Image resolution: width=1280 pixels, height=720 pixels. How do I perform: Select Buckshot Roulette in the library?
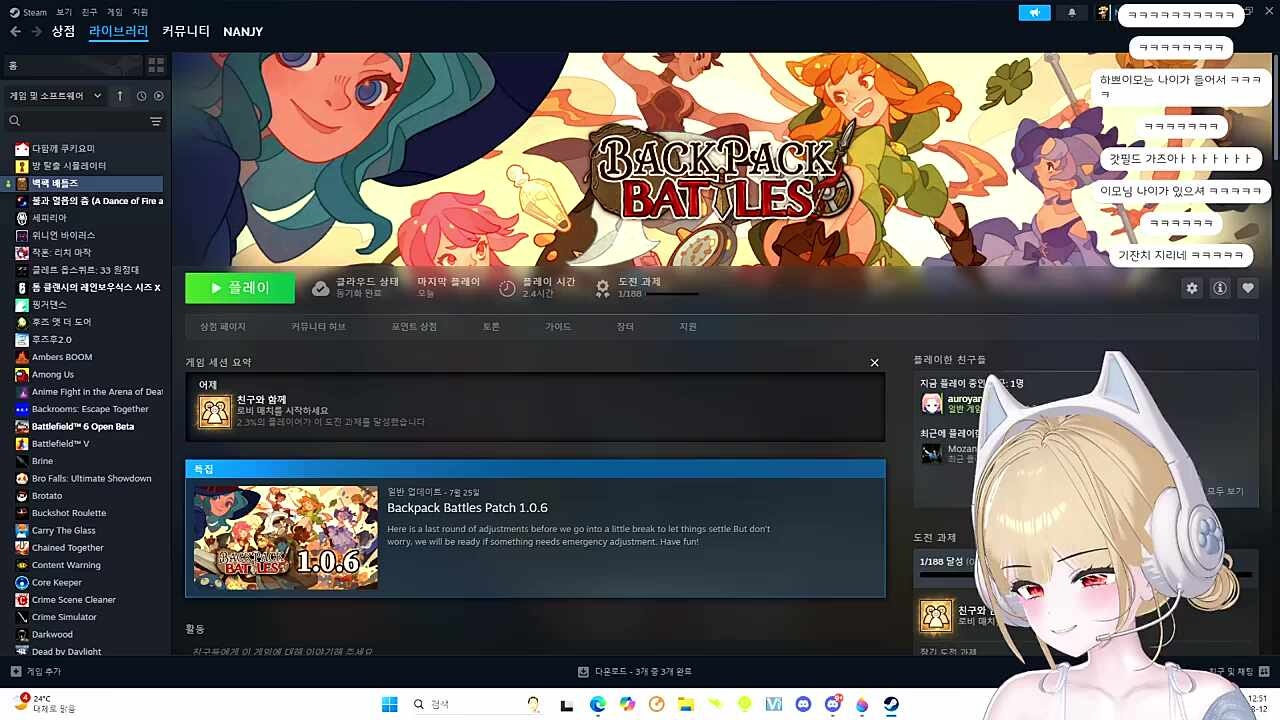[83, 513]
